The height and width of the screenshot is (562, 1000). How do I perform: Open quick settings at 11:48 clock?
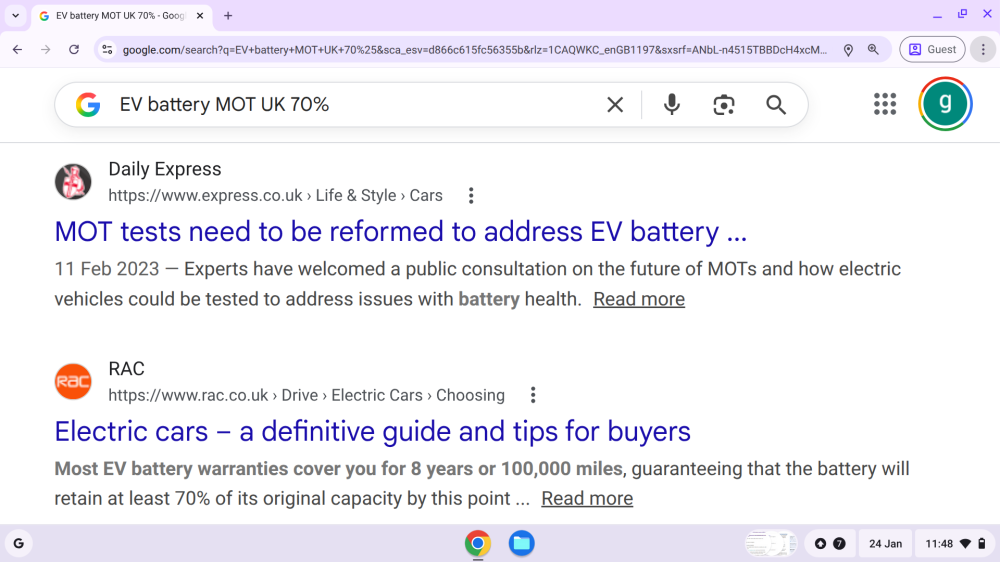[x=955, y=544]
